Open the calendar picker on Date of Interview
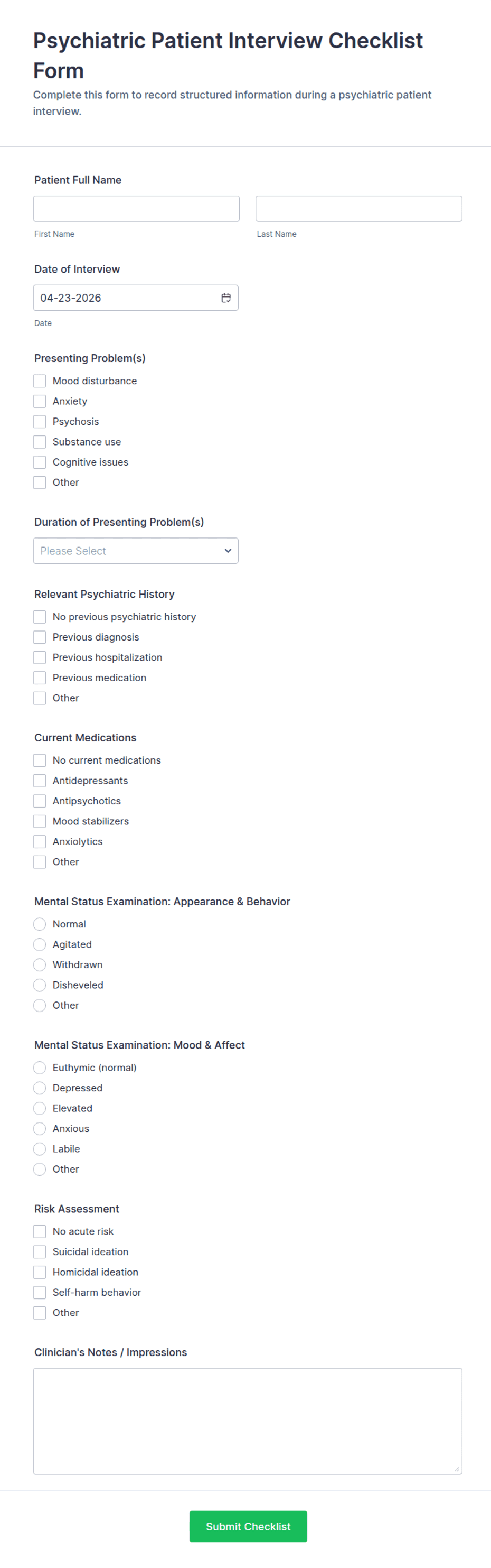The height and width of the screenshot is (1568, 491). (226, 298)
